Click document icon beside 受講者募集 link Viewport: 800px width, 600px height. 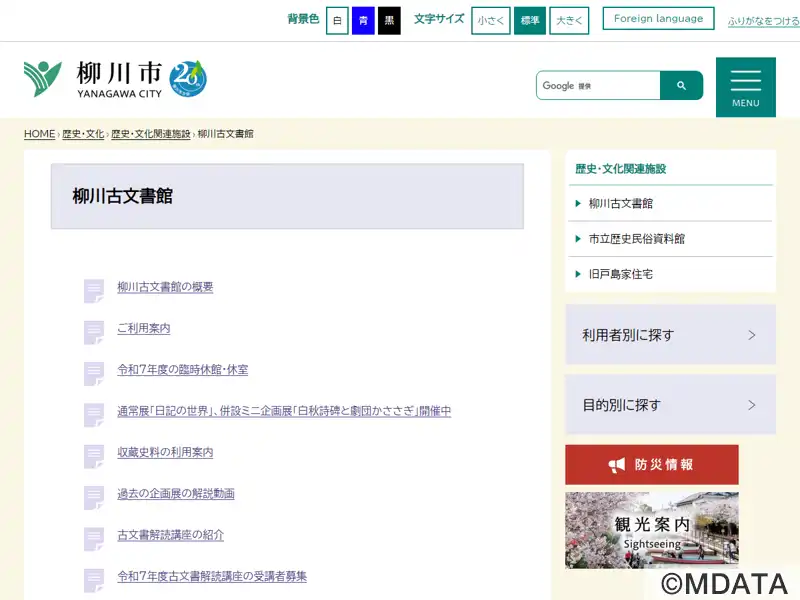[94, 580]
